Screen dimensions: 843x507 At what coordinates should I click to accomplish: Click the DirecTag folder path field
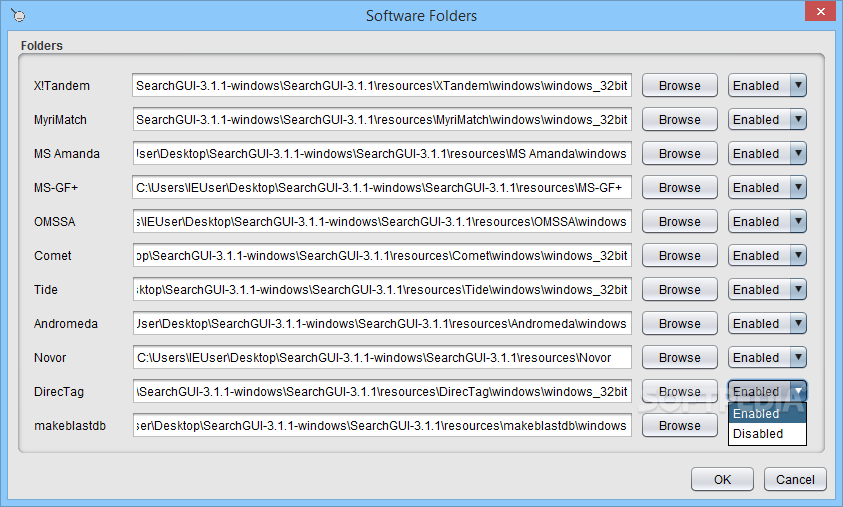382,391
